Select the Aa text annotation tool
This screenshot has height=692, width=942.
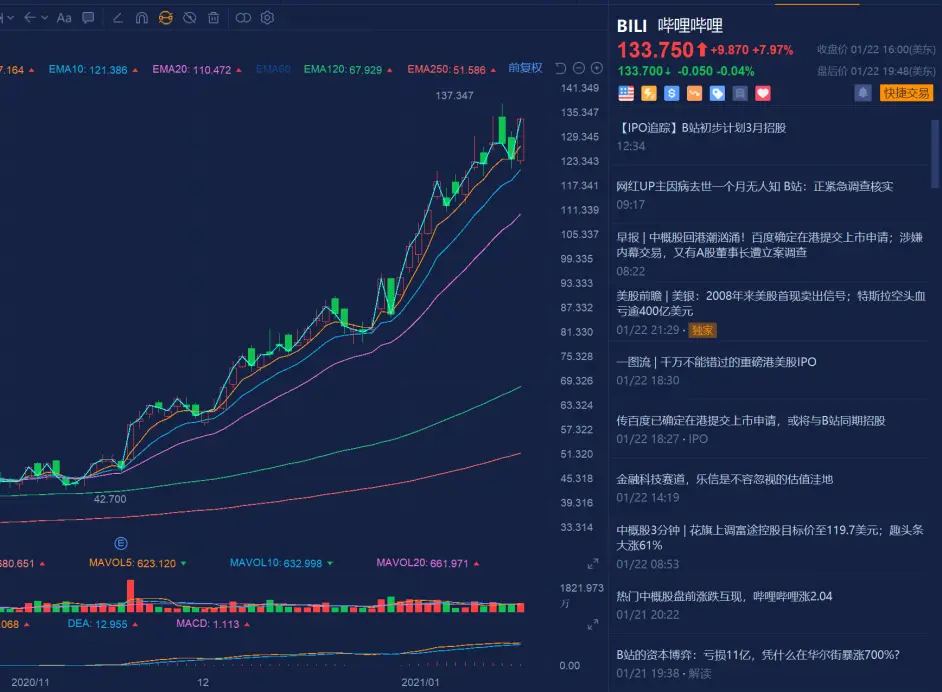[64, 17]
